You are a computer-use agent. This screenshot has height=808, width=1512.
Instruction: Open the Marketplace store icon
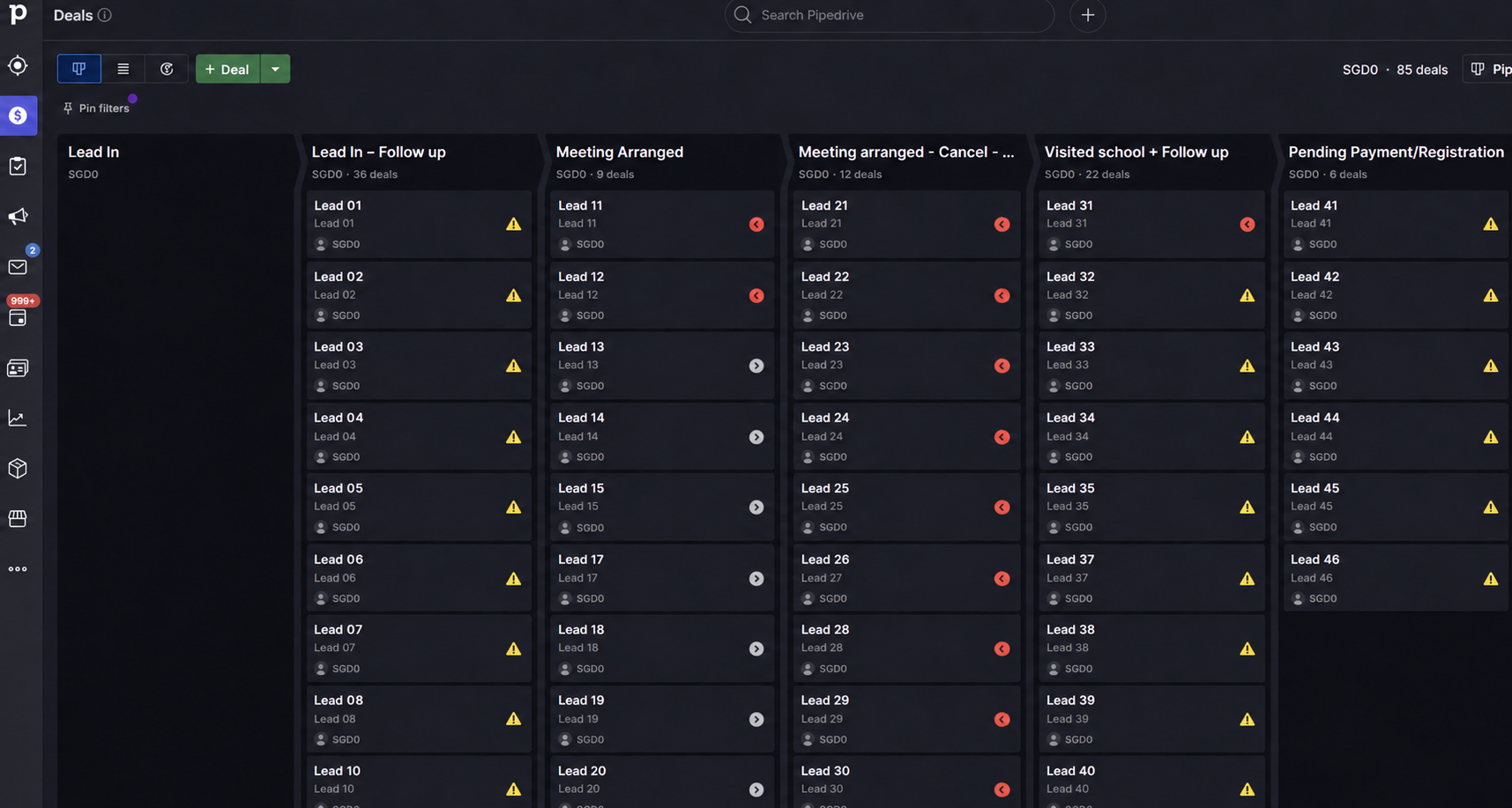(x=18, y=519)
